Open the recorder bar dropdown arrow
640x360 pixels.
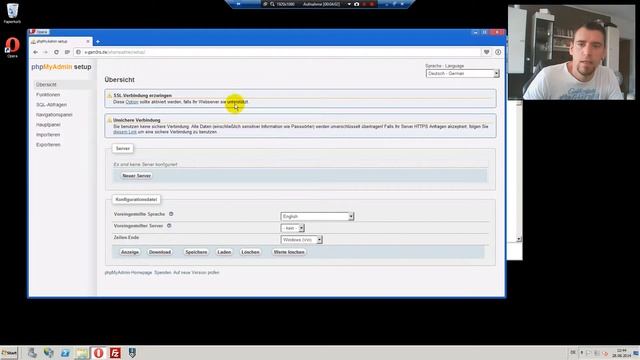(x=349, y=4)
